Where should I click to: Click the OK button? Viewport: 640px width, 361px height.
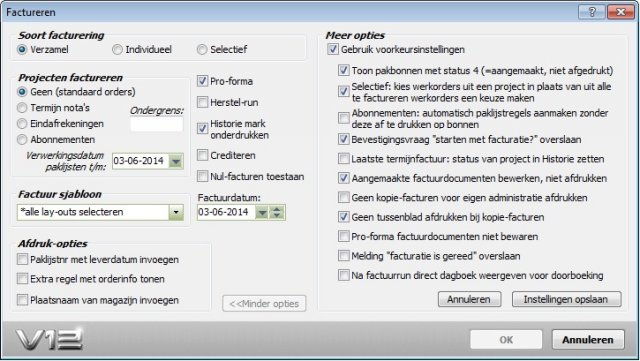(506, 340)
